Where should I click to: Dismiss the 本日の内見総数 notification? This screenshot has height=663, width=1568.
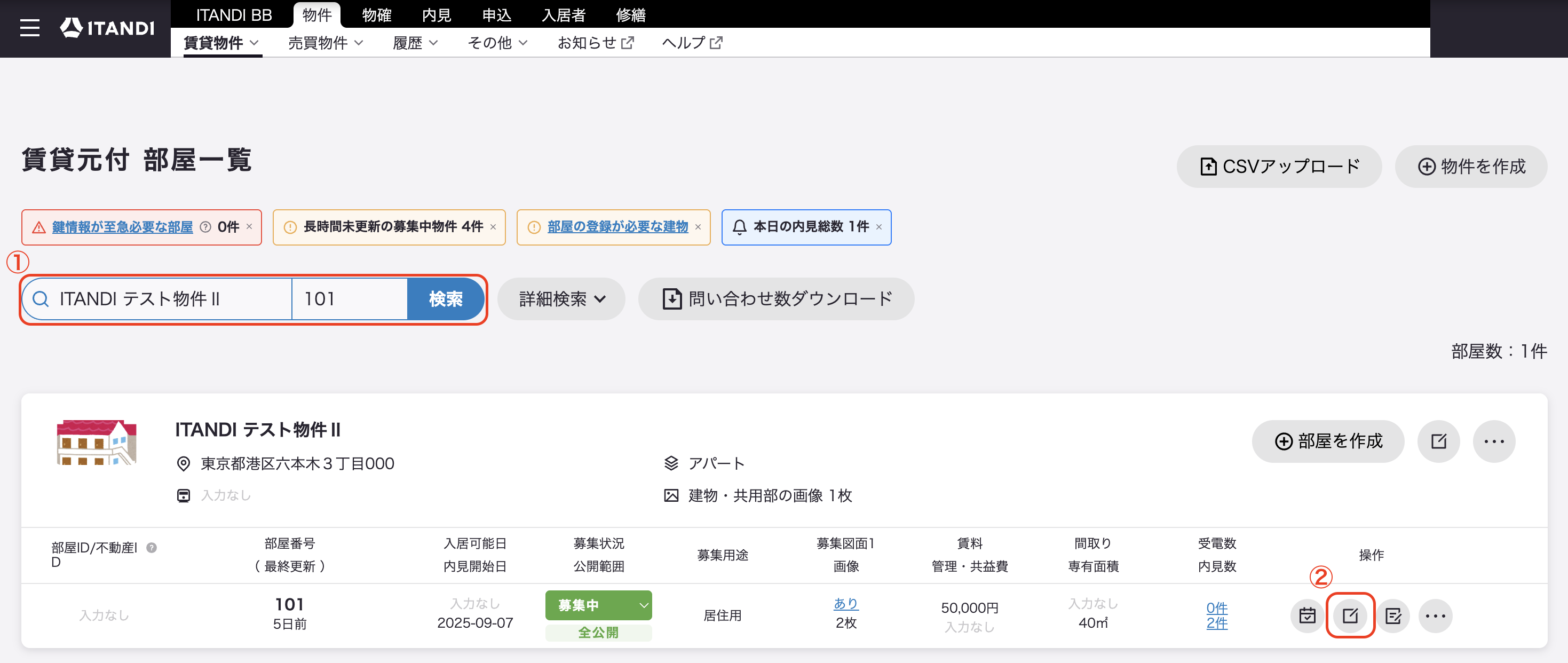tap(878, 227)
